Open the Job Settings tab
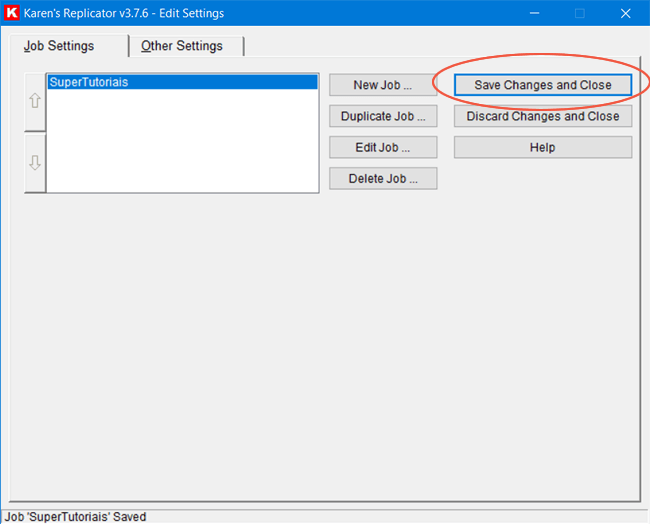Screen dimensions: 650x524 pos(59,46)
